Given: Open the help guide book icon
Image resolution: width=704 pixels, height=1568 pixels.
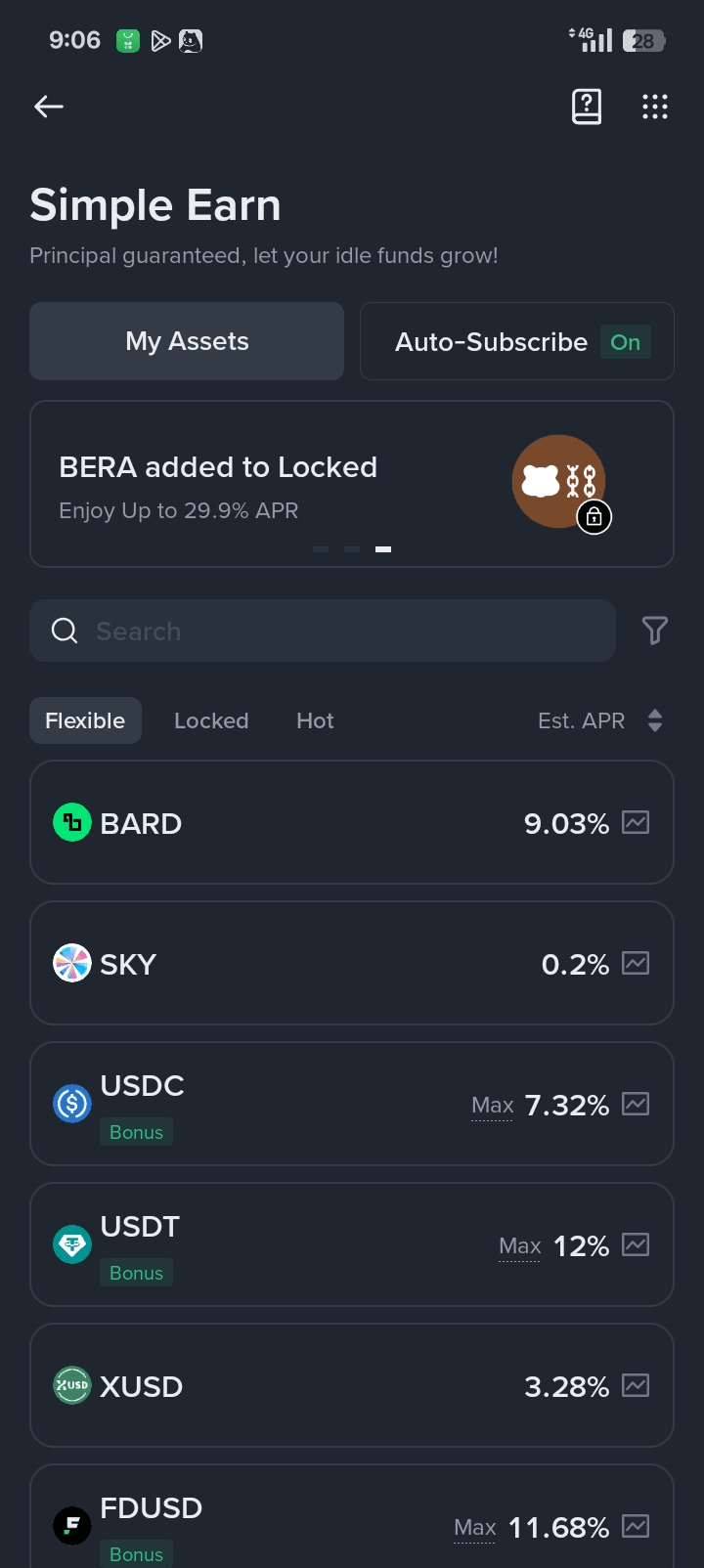Looking at the screenshot, I should (x=587, y=107).
